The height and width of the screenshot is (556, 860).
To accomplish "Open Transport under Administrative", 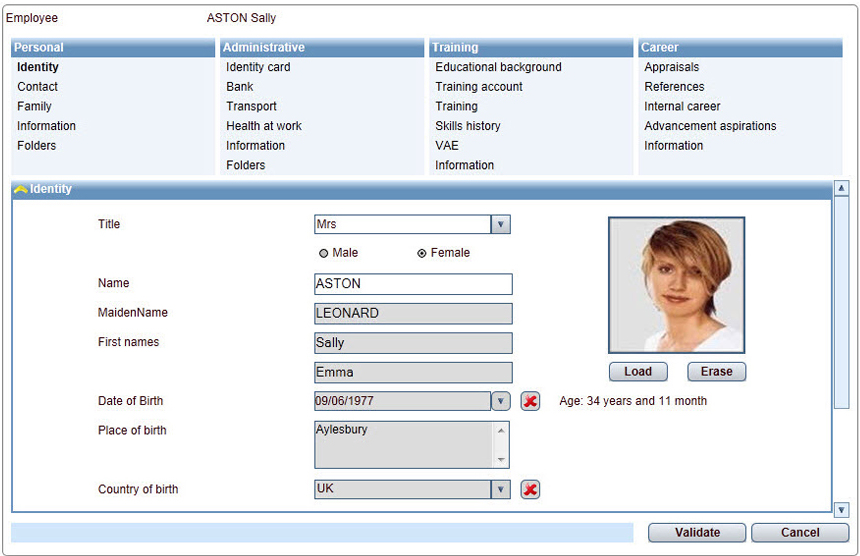I will click(251, 106).
